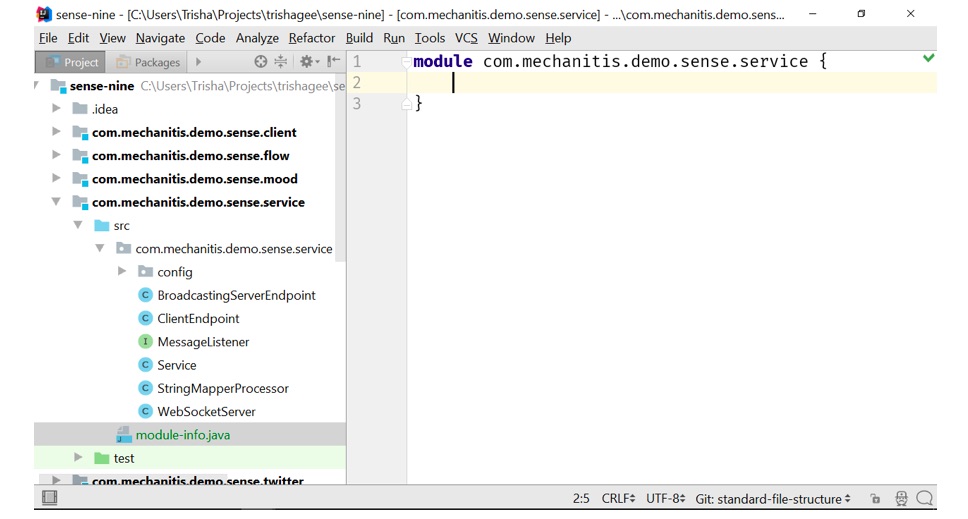Viewport: 968px width, 519px height.
Task: Open the Project panel settings gear
Action: [x=309, y=61]
